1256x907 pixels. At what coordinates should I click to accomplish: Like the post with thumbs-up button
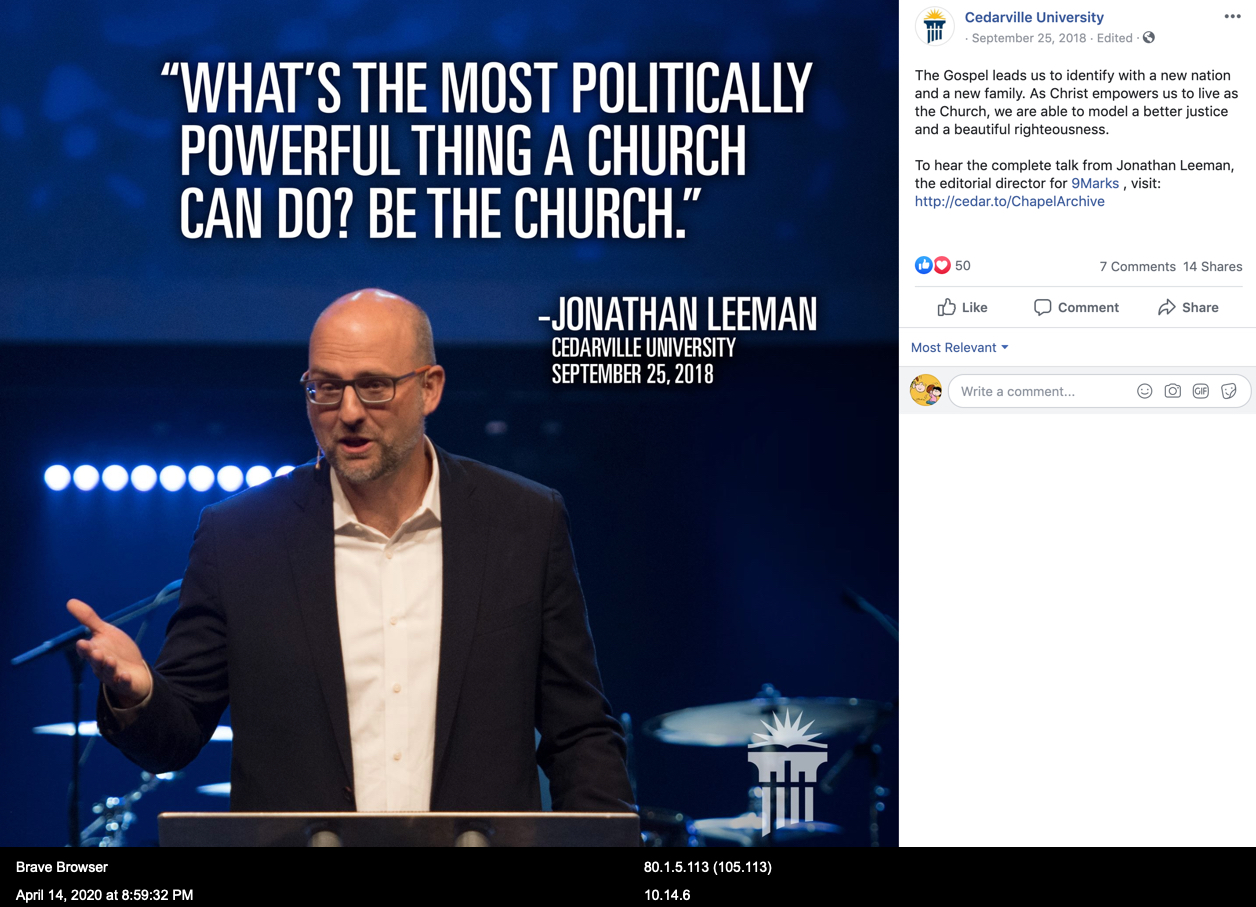(962, 307)
